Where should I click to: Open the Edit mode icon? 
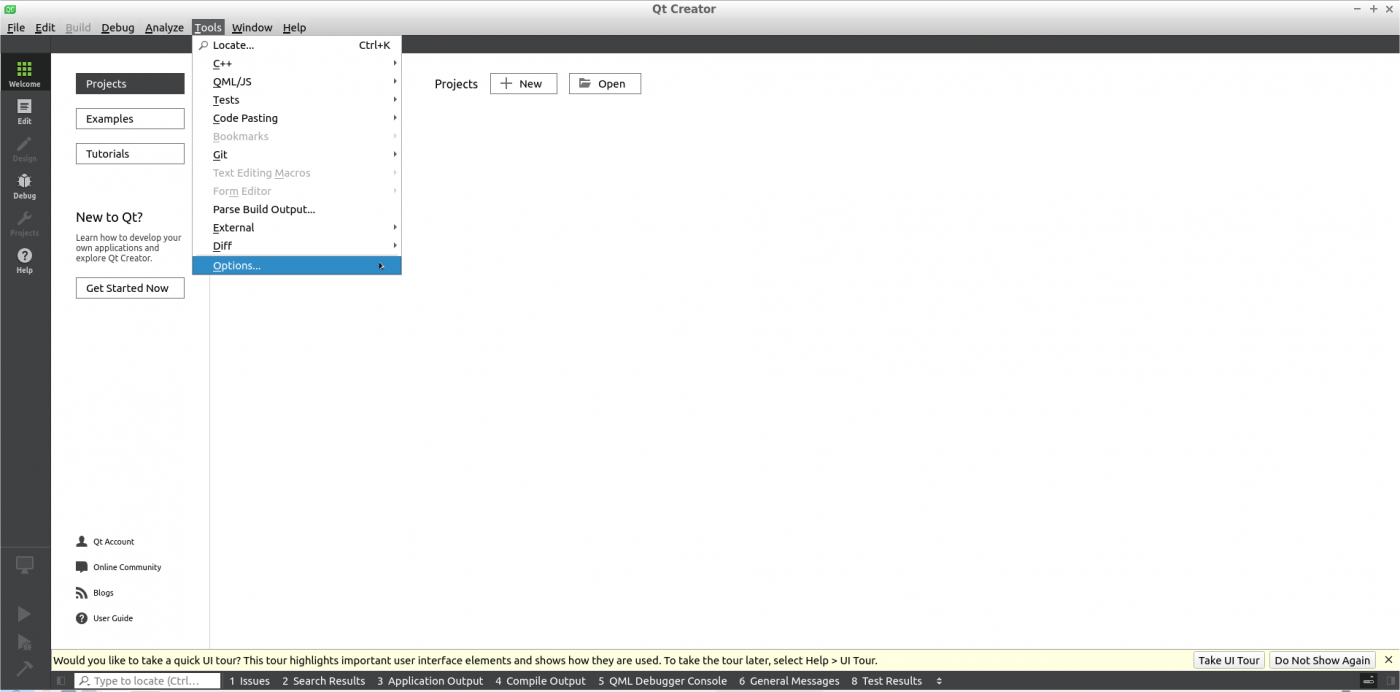(x=25, y=111)
